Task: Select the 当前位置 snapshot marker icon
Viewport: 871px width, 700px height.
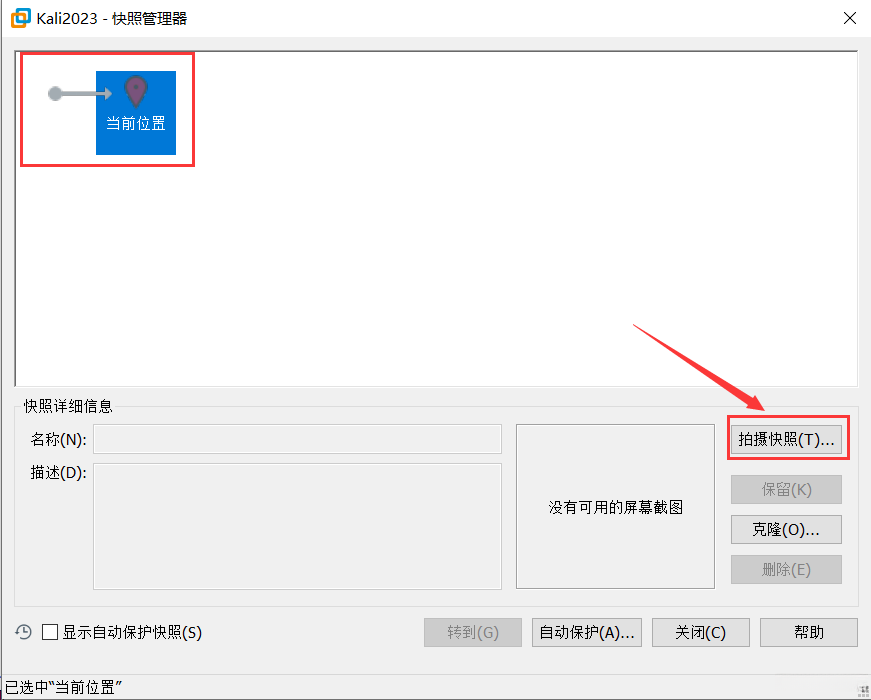Action: tap(135, 110)
